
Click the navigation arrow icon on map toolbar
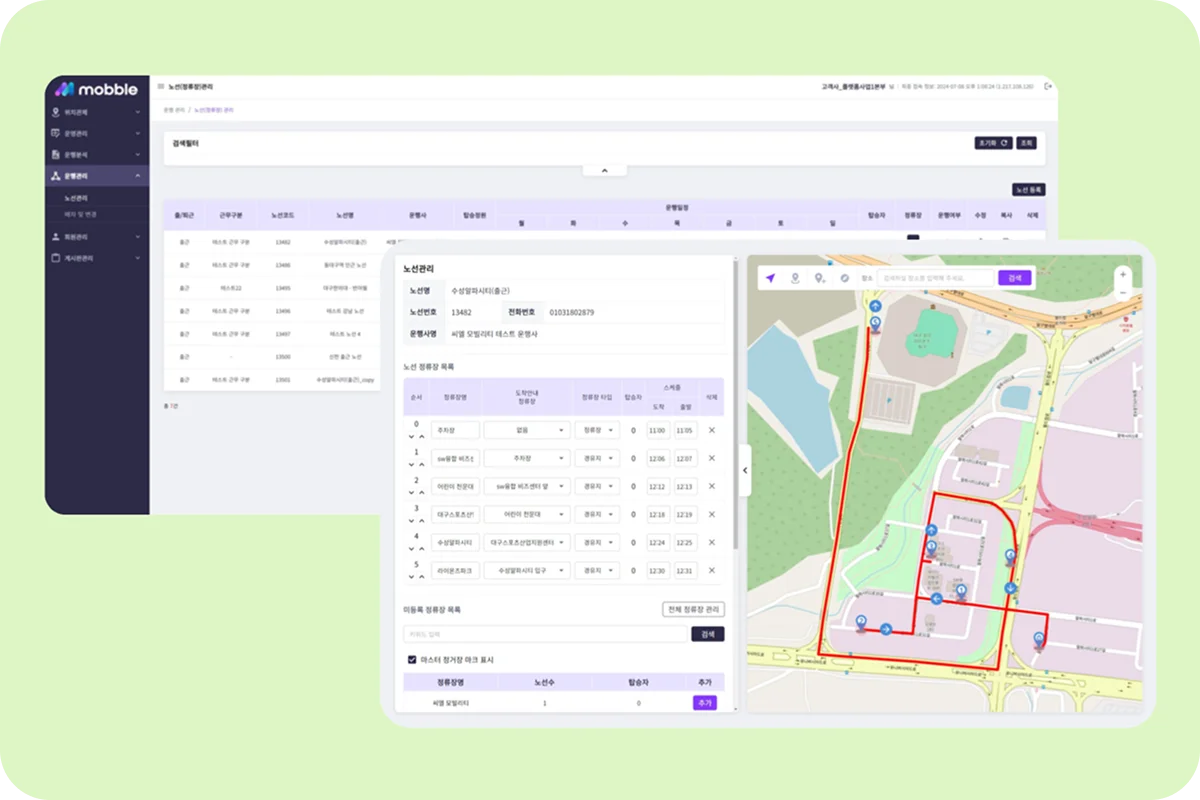(770, 278)
